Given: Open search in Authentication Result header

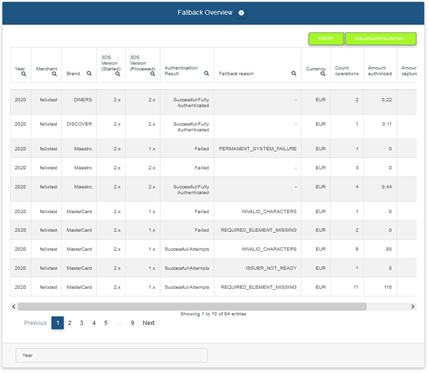Looking at the screenshot, I should coord(206,73).
